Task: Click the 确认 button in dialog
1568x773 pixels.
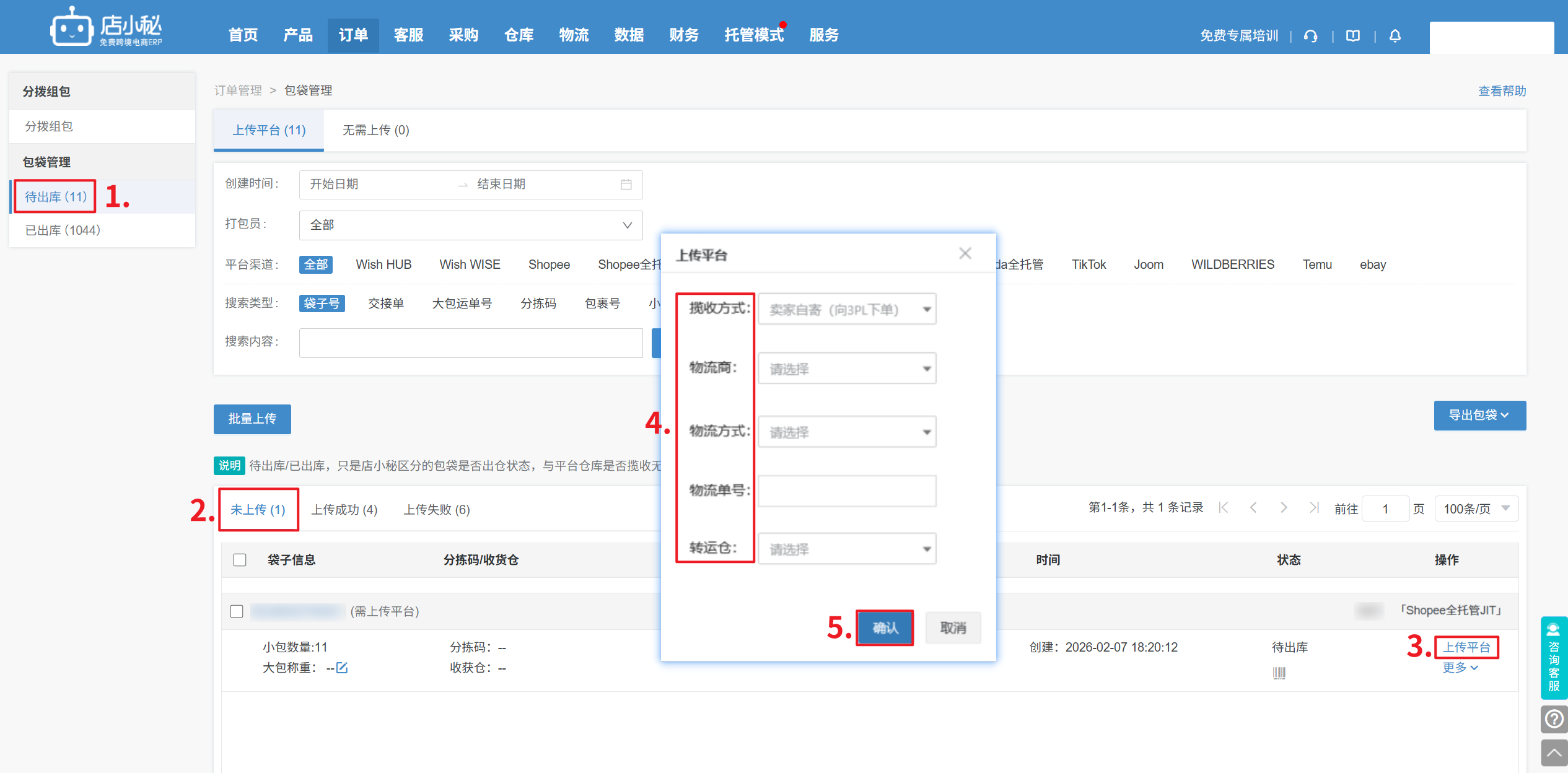Action: coord(885,628)
